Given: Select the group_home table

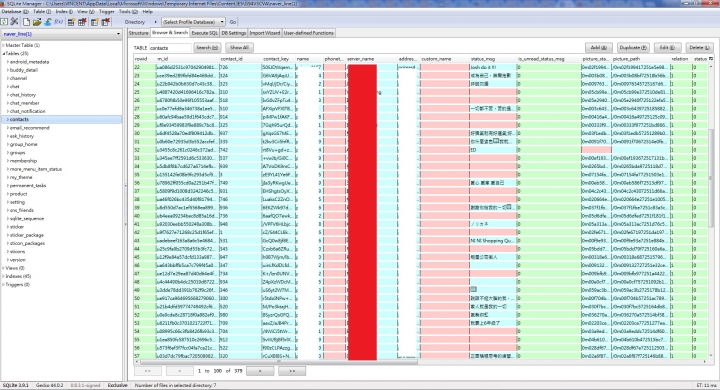Looking at the screenshot, I should (x=24, y=144).
